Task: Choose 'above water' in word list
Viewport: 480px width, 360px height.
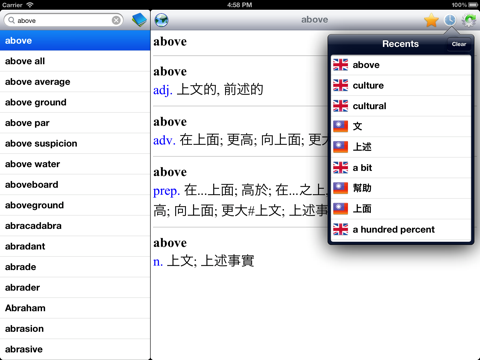Action: [x=75, y=164]
